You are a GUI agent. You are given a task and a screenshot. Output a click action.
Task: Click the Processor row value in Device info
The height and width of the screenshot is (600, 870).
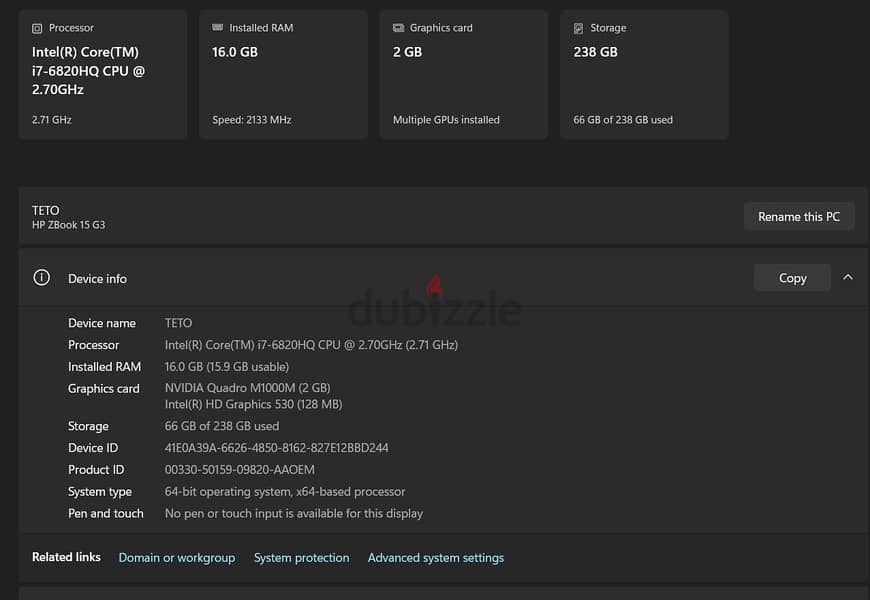311,345
